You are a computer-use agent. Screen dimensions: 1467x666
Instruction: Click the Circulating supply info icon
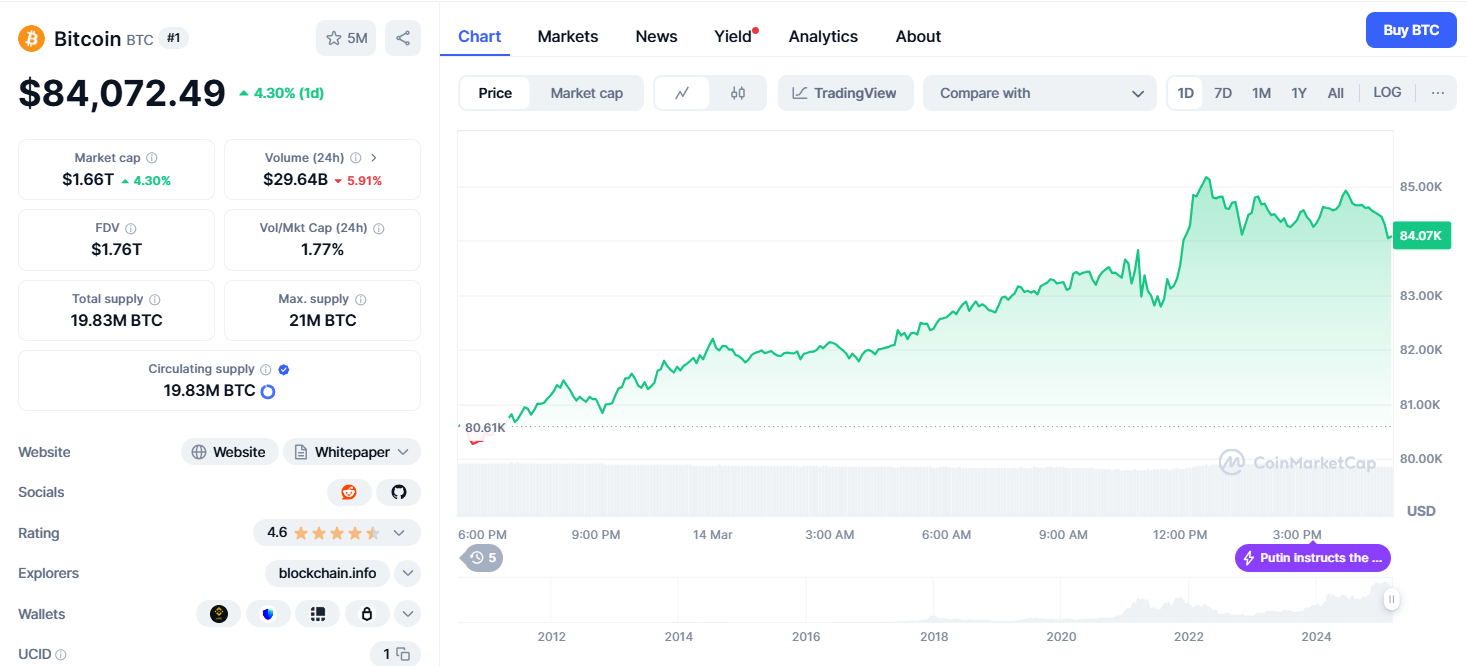(265, 369)
